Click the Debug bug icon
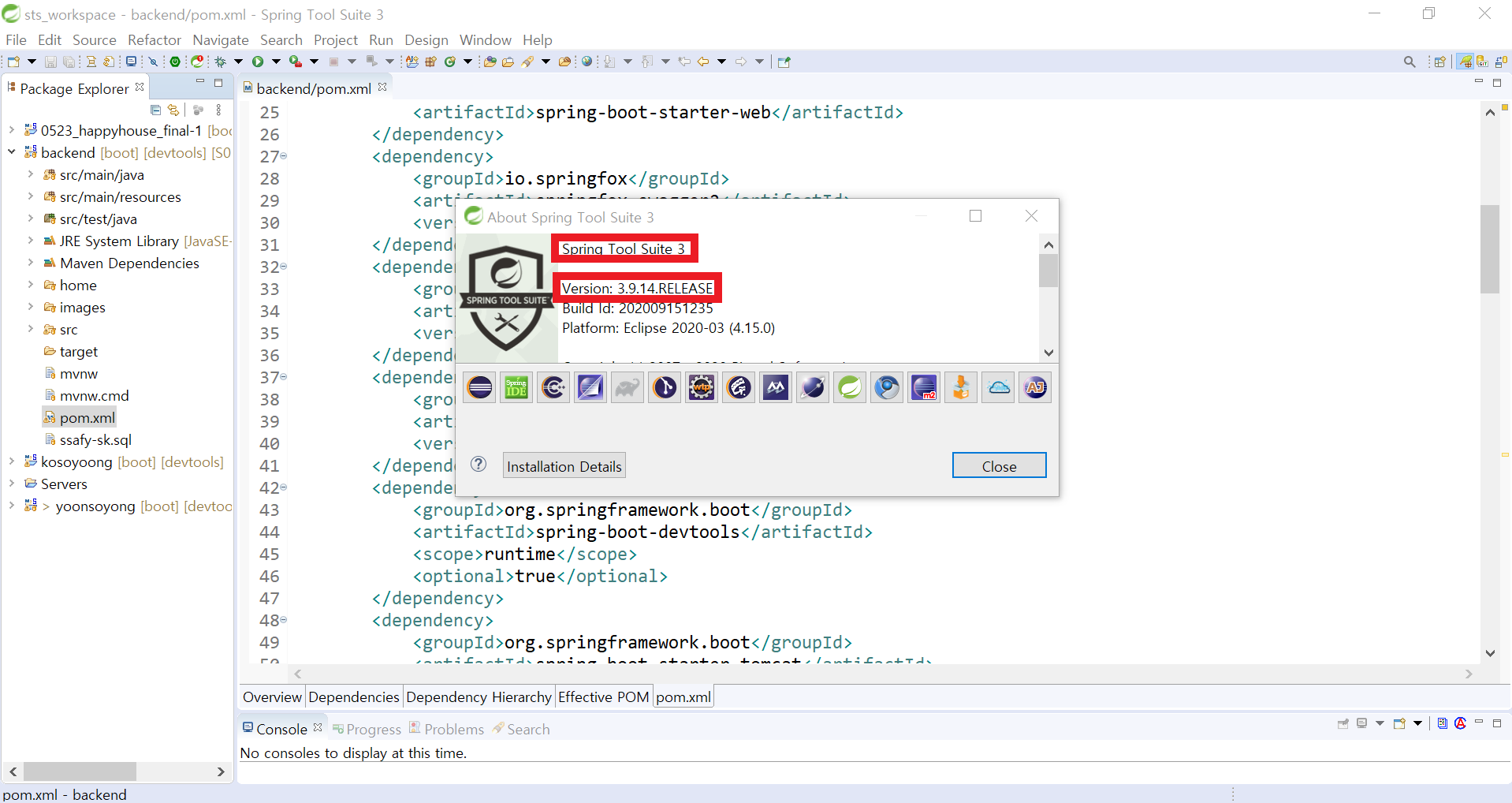Image resolution: width=1512 pixels, height=803 pixels. pos(221,62)
